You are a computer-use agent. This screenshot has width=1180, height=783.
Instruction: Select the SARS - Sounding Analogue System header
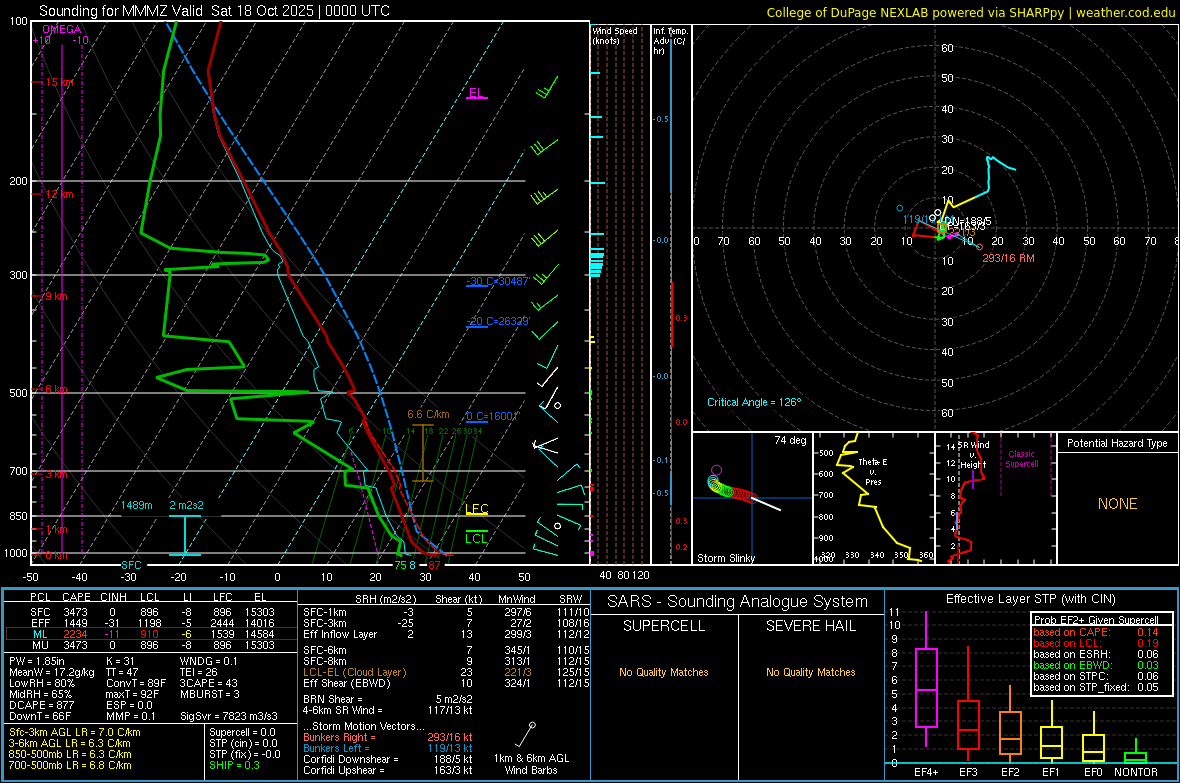tap(738, 602)
